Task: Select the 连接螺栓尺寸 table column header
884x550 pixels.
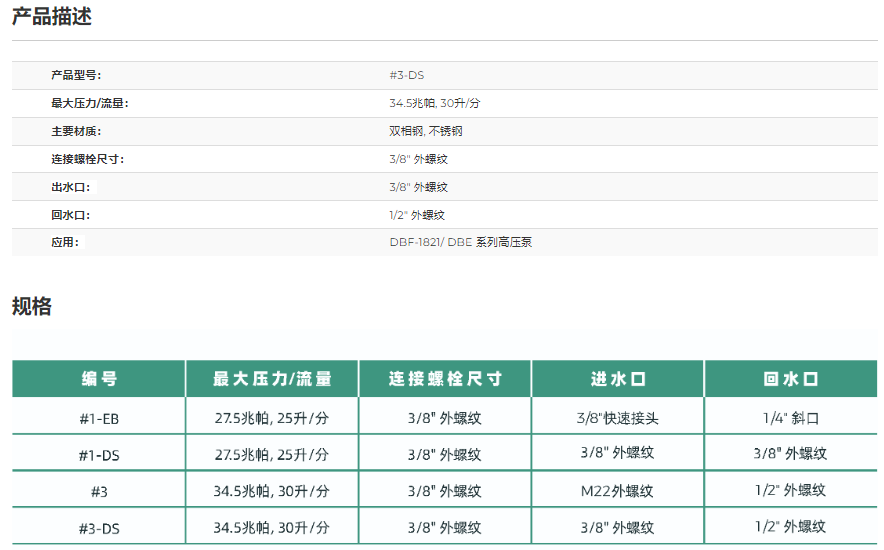Action: click(x=445, y=379)
